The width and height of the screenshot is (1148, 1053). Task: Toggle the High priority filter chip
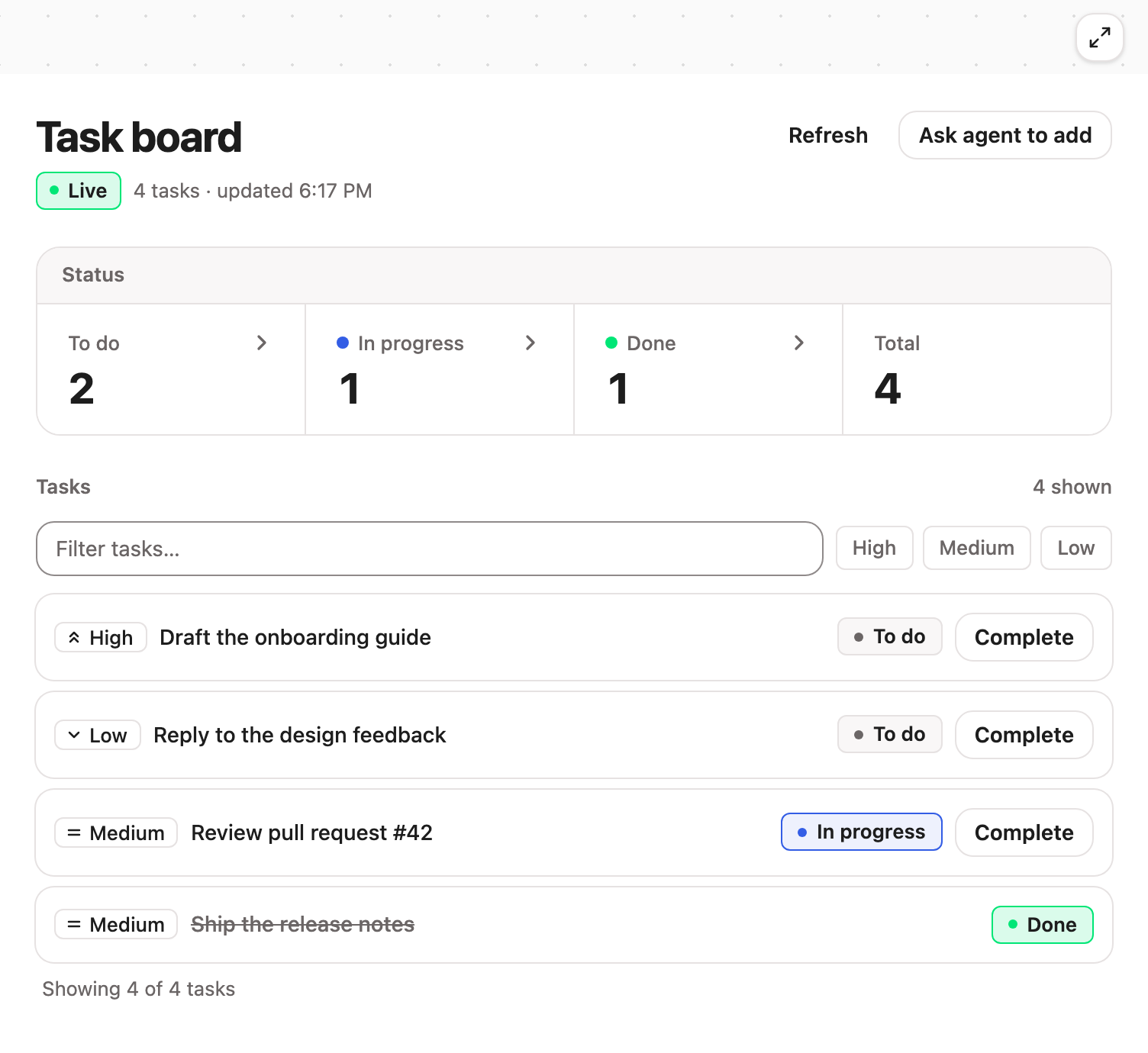pos(875,548)
